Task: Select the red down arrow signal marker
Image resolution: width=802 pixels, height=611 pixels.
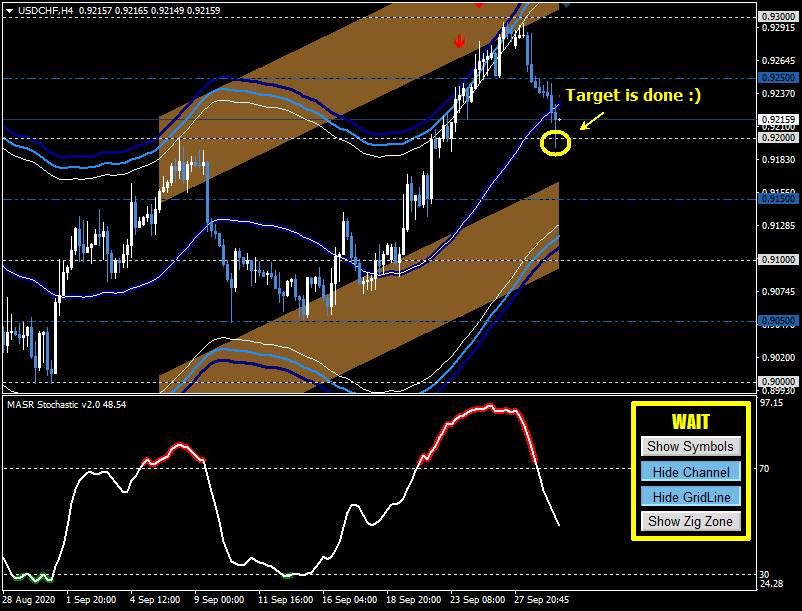Action: tap(459, 42)
